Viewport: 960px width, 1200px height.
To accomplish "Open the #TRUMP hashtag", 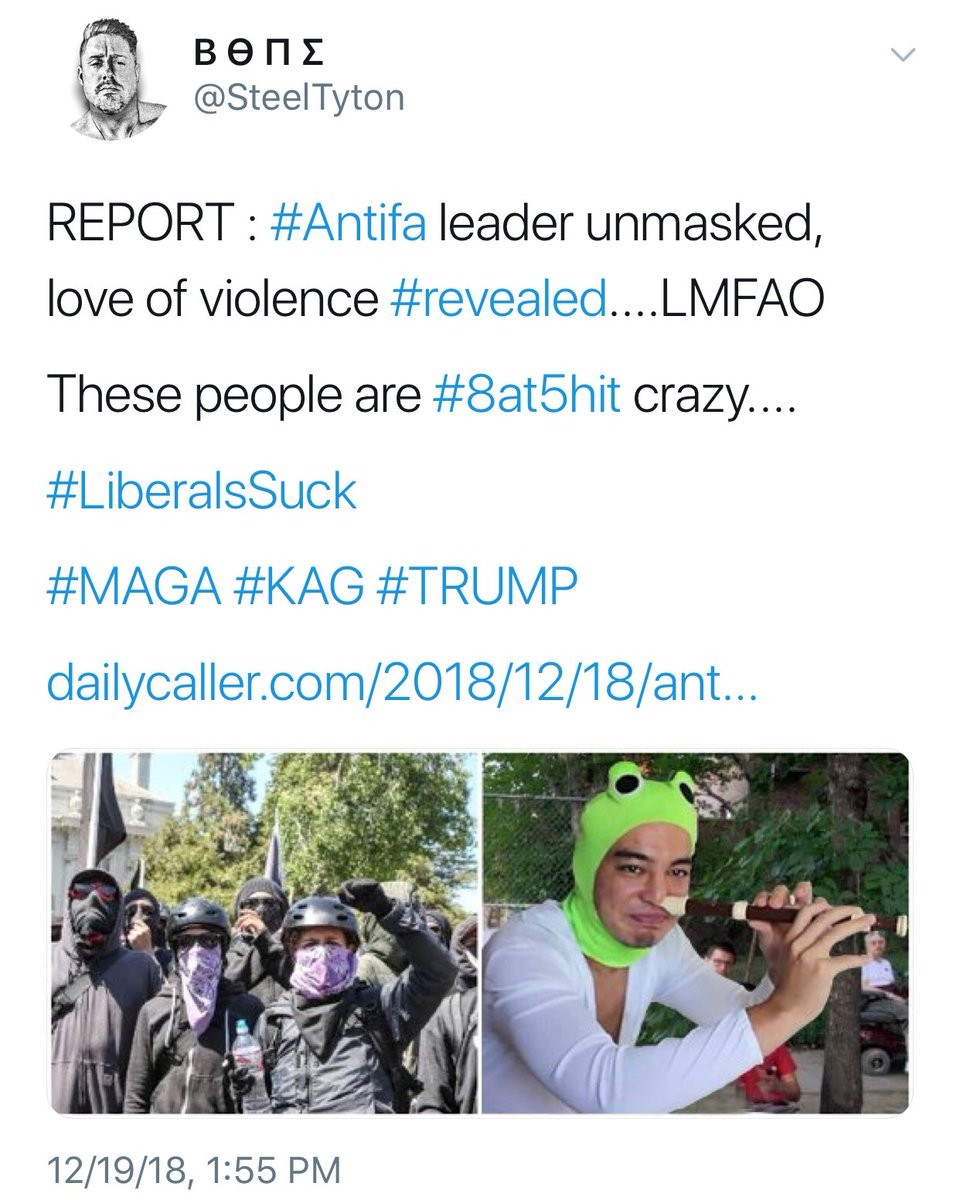I will coord(476,587).
